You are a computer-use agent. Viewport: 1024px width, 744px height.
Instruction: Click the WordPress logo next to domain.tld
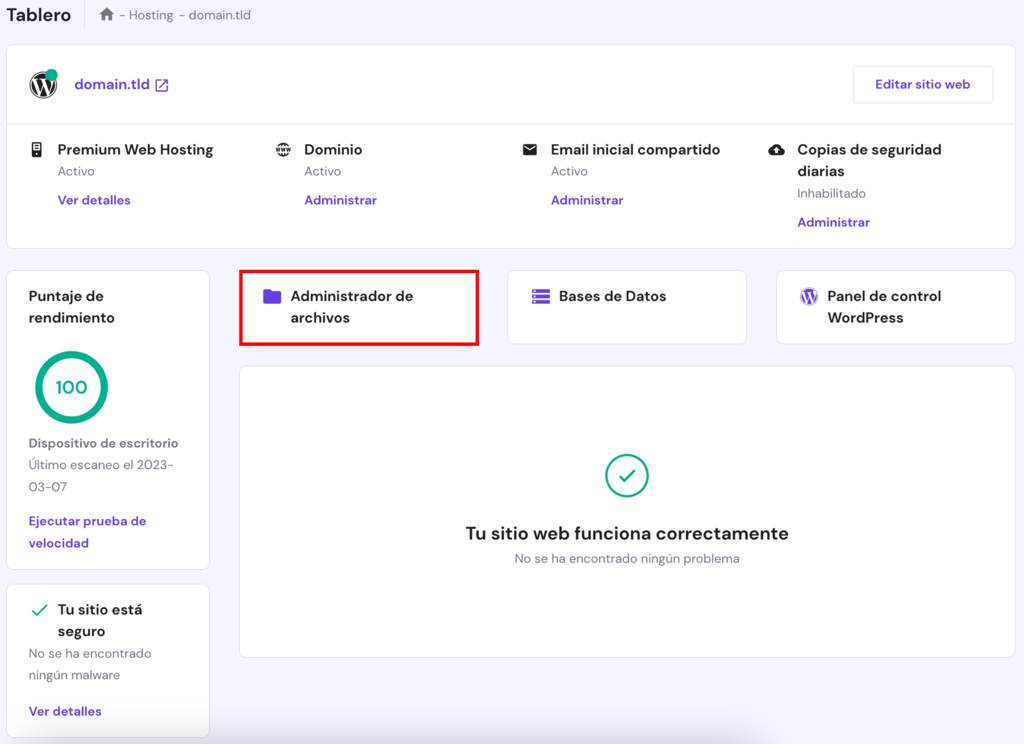[43, 85]
